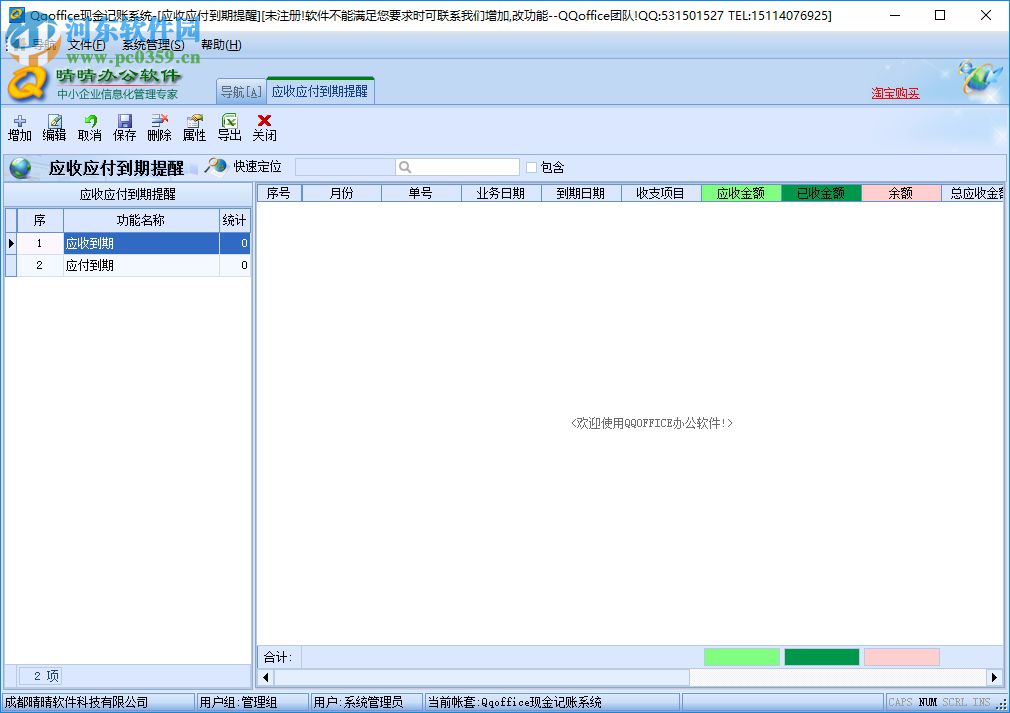Click the 淘宝购买 link
Viewport: 1010px width, 713px height.
[897, 93]
